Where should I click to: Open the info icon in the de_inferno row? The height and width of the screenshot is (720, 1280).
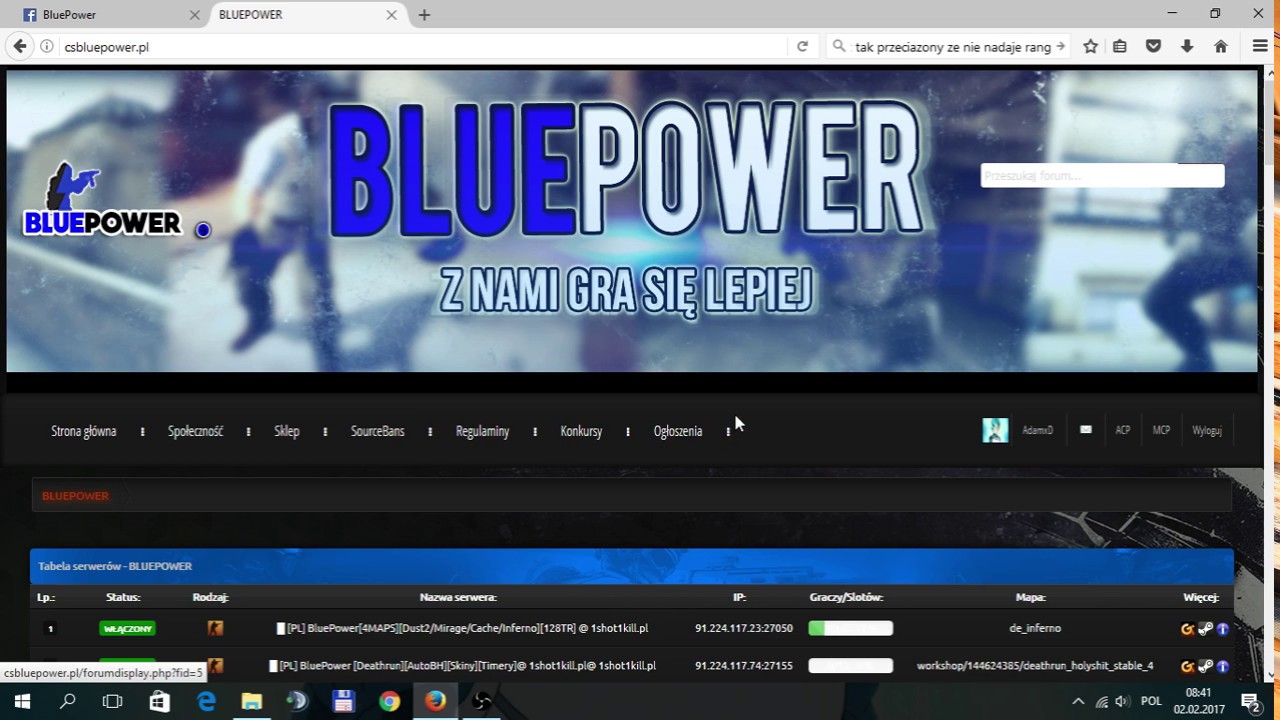coord(1222,629)
